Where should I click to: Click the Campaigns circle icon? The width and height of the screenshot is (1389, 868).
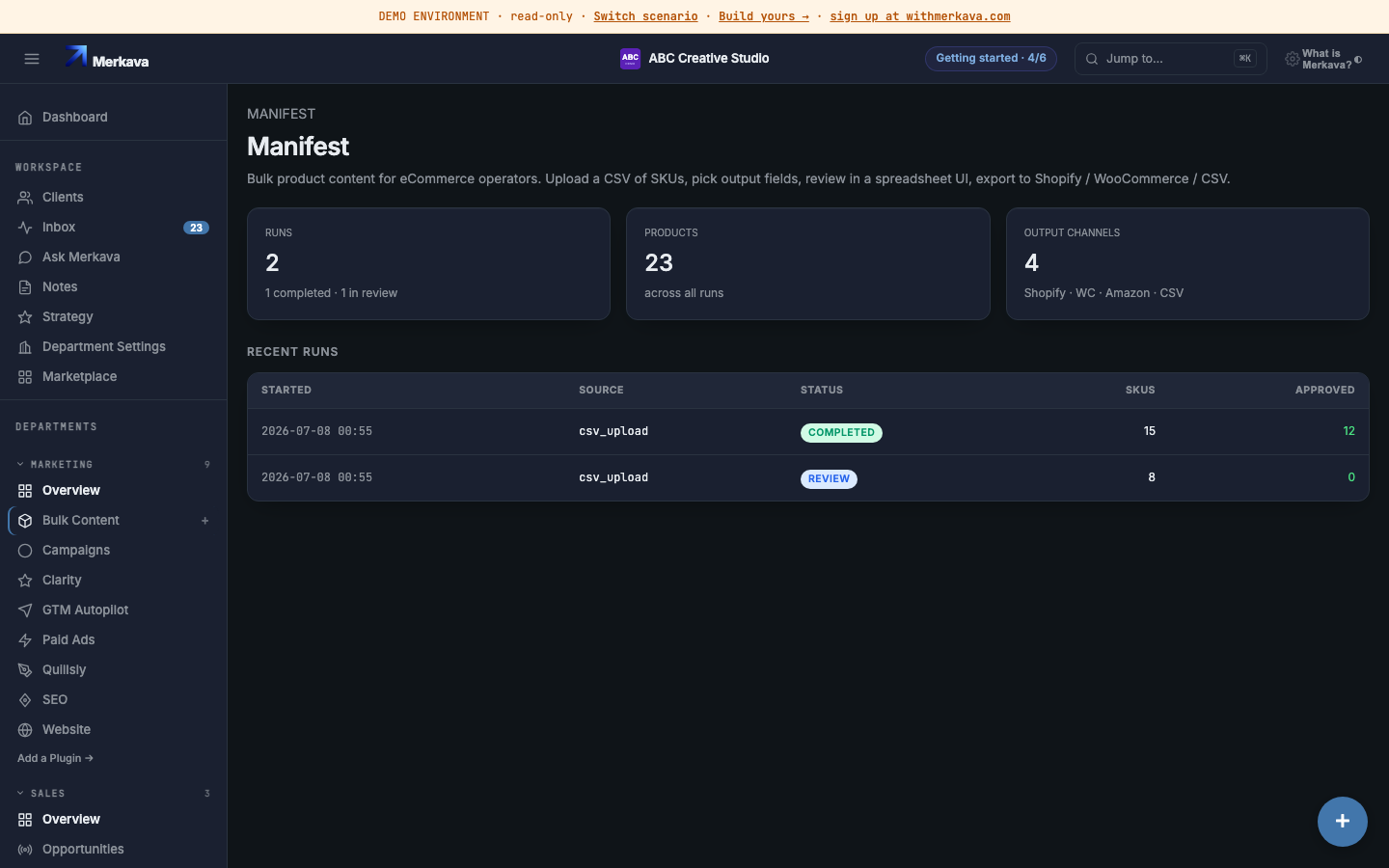click(25, 551)
